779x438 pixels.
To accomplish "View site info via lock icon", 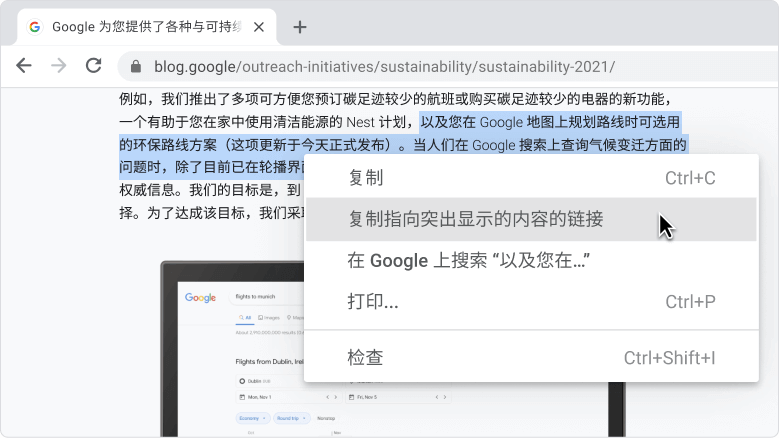I will tap(136, 67).
